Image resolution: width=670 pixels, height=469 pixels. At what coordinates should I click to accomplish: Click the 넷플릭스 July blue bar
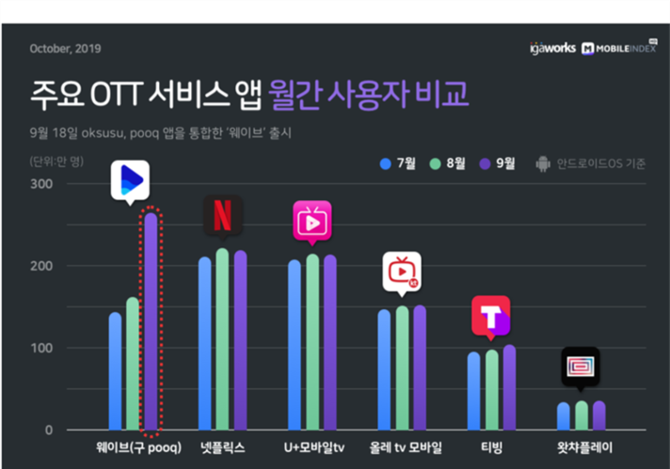click(205, 343)
